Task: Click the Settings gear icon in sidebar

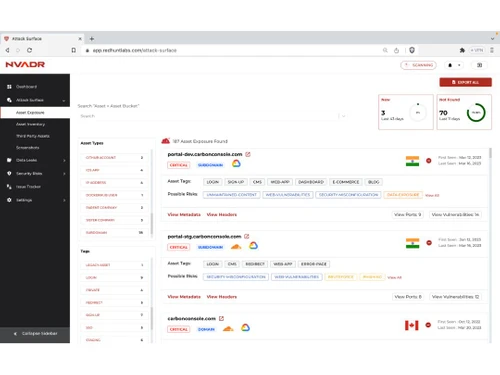Action: (x=9, y=200)
